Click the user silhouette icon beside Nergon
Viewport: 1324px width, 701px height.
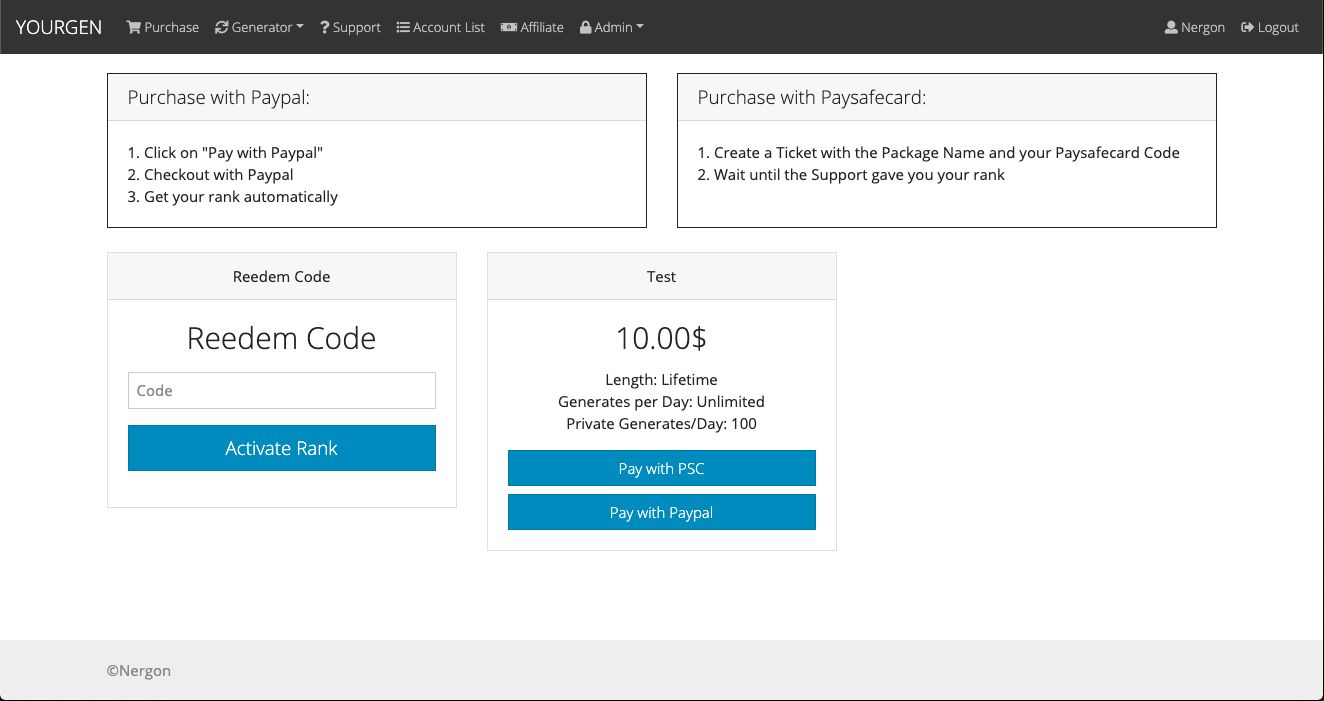pos(1171,27)
